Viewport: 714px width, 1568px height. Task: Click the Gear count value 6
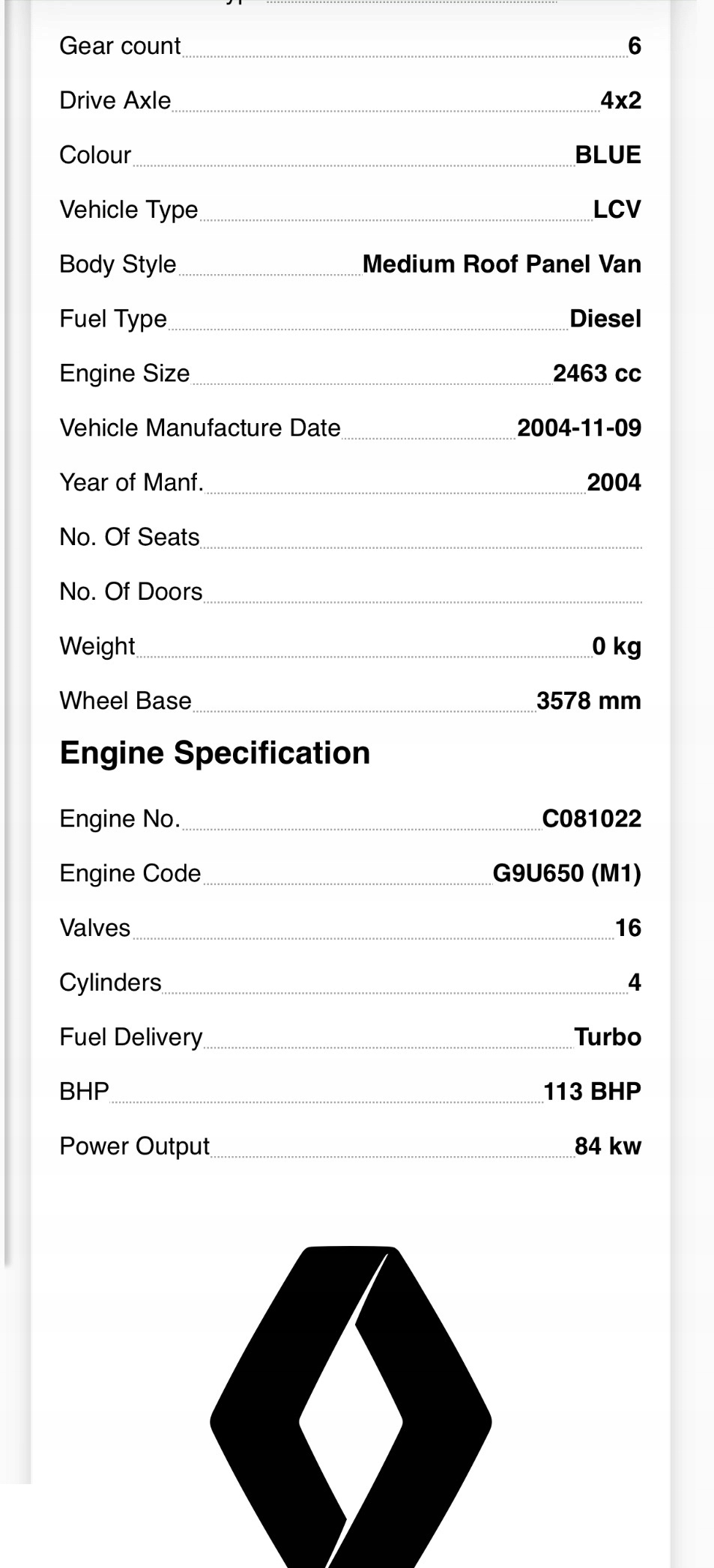point(635,46)
